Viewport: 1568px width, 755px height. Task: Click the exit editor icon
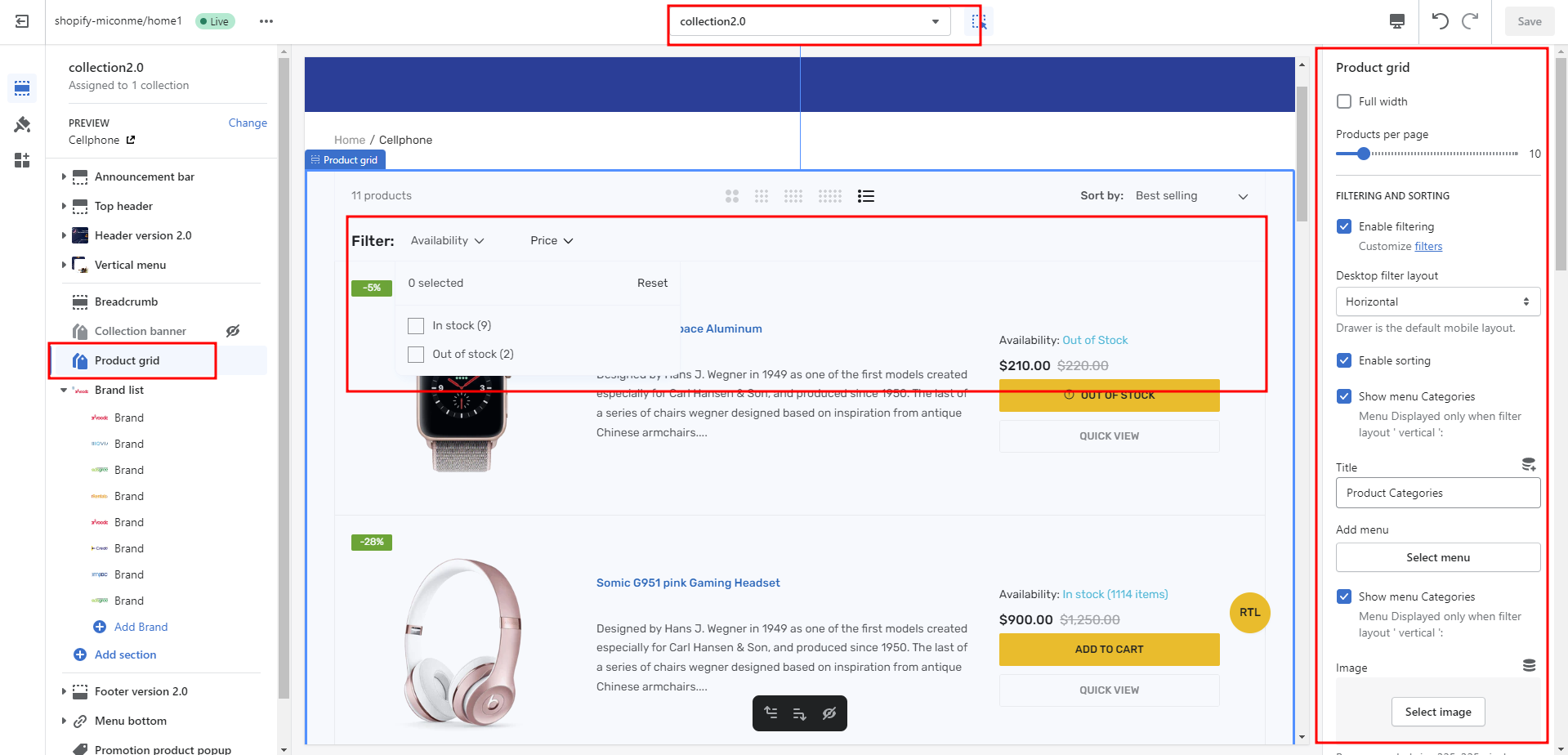[22, 21]
